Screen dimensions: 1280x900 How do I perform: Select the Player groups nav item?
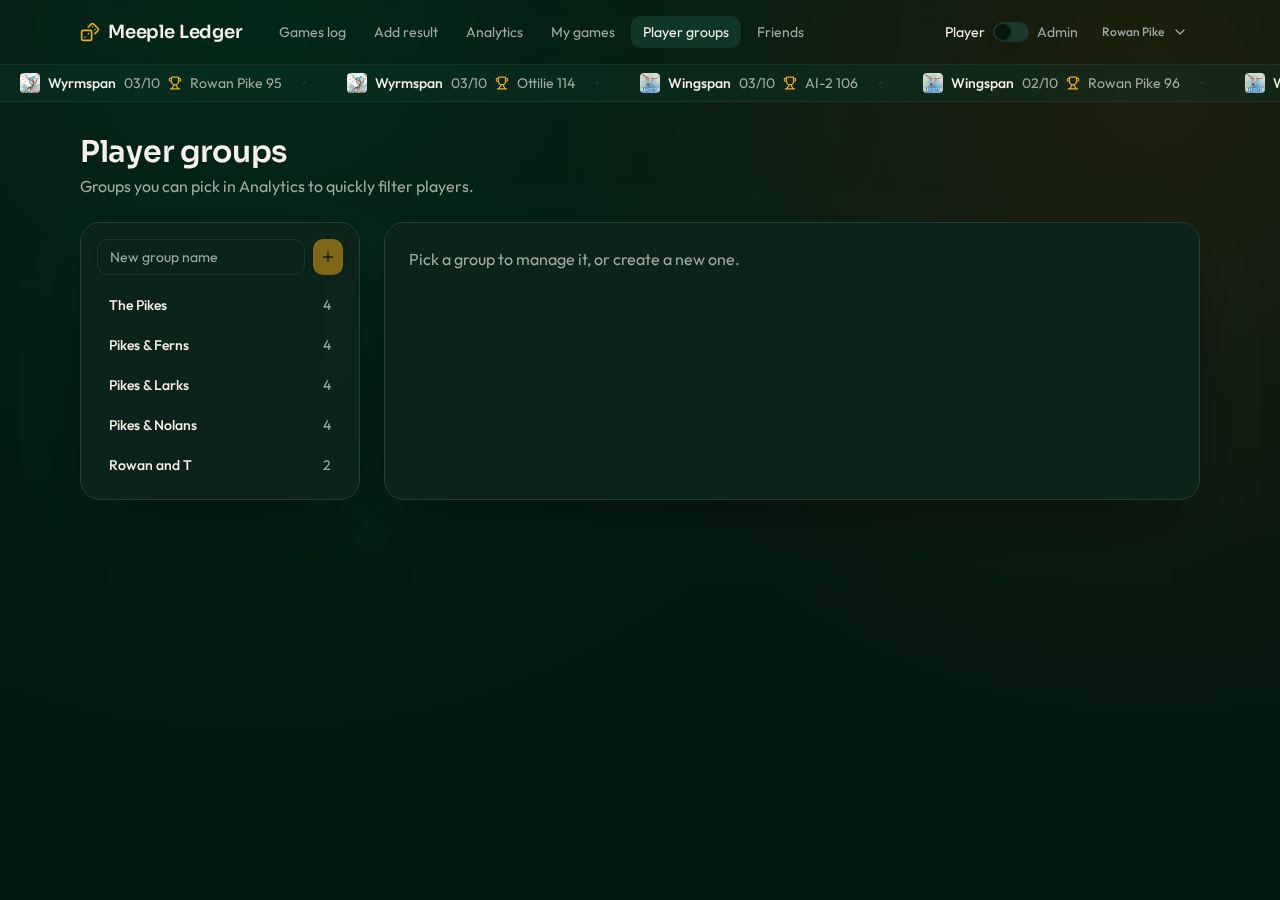tap(686, 32)
